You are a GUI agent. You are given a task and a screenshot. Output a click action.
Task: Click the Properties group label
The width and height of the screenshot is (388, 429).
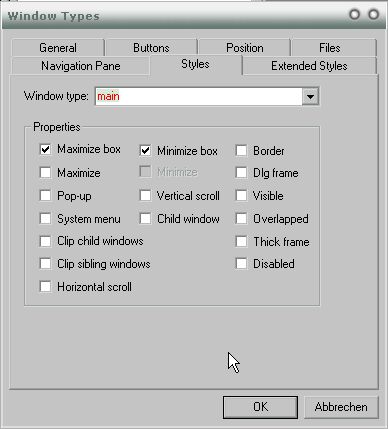(x=57, y=127)
